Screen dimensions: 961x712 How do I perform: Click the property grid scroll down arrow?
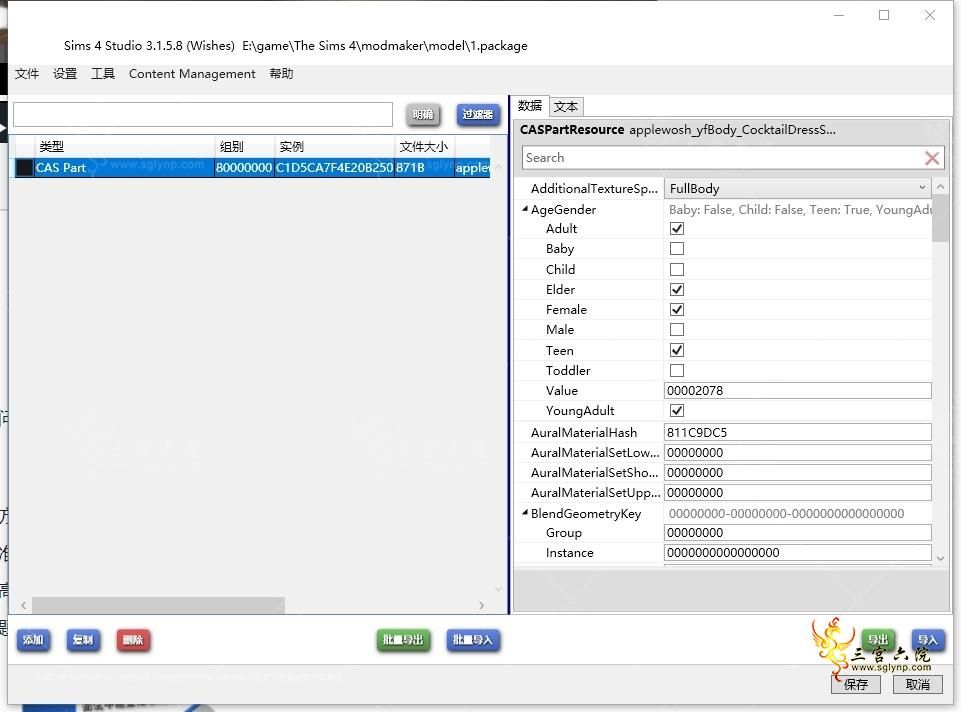tap(940, 558)
